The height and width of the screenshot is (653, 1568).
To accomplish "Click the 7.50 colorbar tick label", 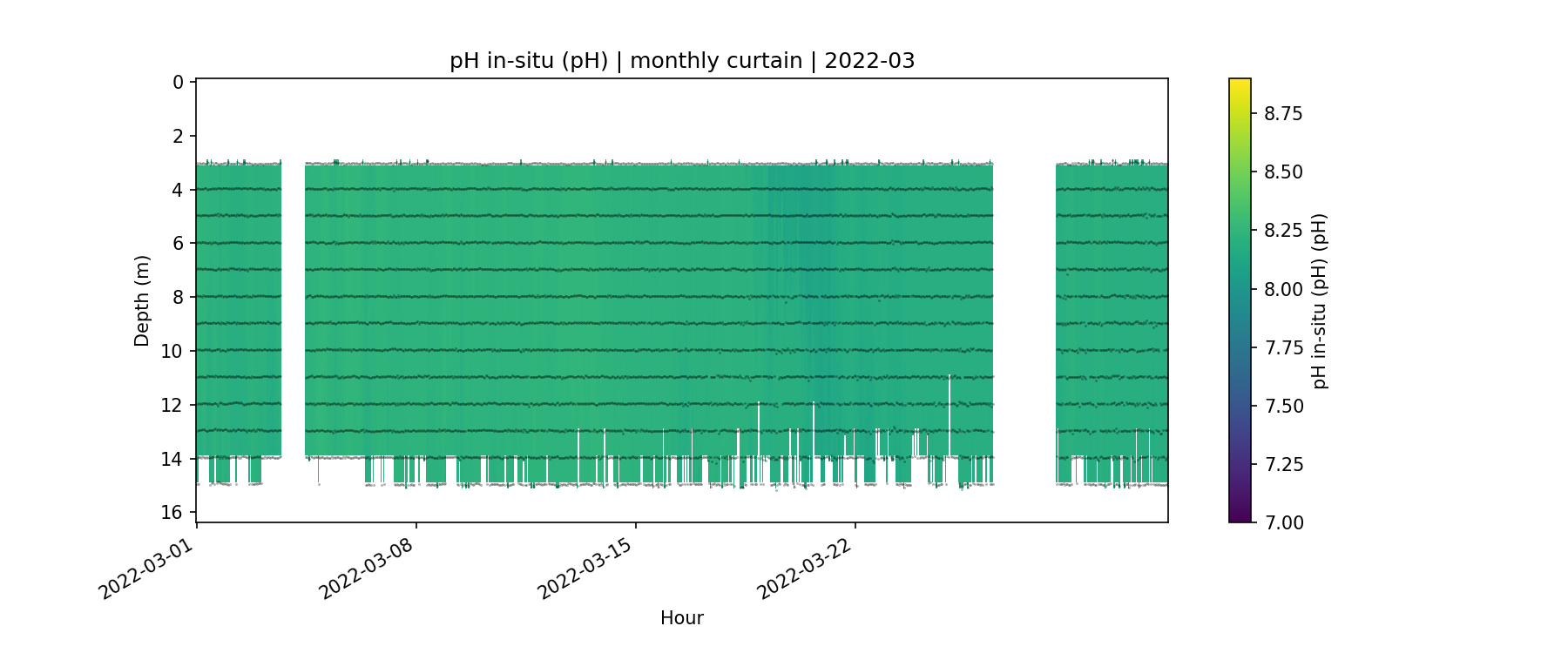I will click(x=1283, y=406).
